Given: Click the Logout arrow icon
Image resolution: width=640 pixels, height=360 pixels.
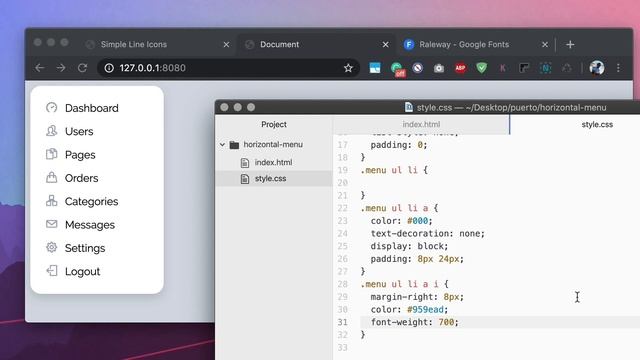Looking at the screenshot, I should click(51, 270).
